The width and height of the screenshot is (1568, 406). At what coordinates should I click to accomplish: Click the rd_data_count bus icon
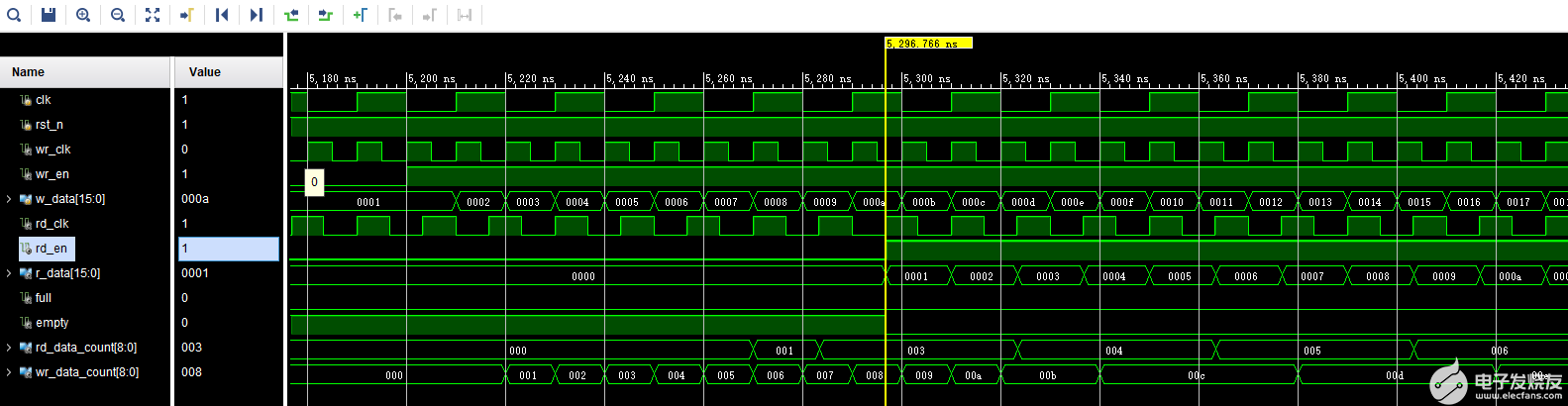26,348
